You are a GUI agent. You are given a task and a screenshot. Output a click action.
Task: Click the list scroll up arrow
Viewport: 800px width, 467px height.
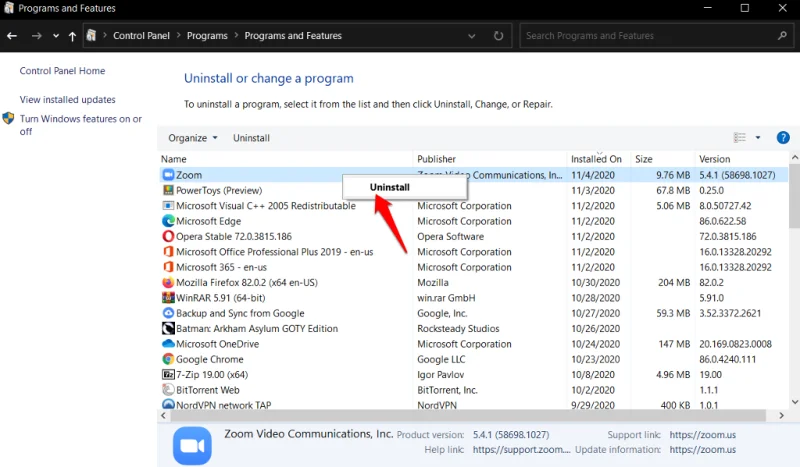(x=794, y=157)
